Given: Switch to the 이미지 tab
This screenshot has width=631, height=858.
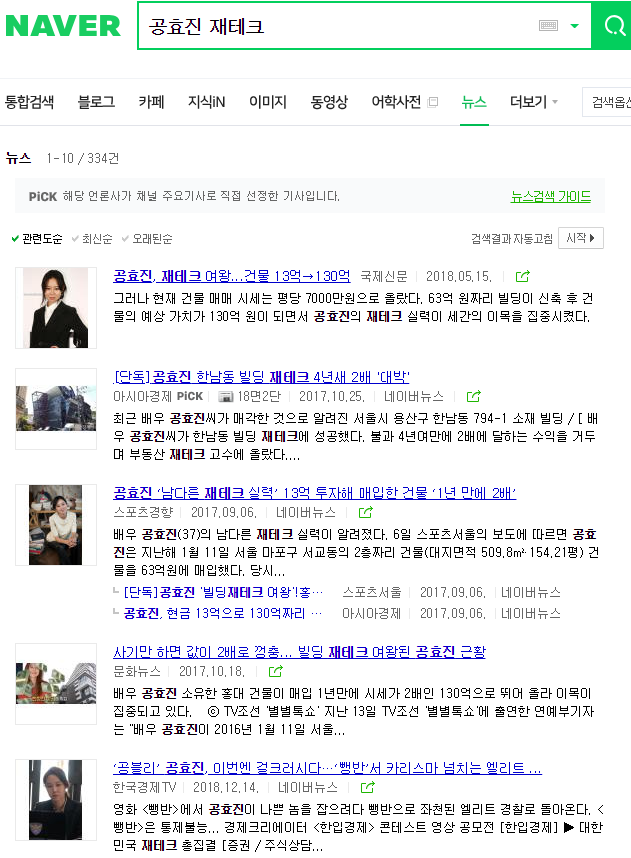Looking at the screenshot, I should tap(267, 102).
